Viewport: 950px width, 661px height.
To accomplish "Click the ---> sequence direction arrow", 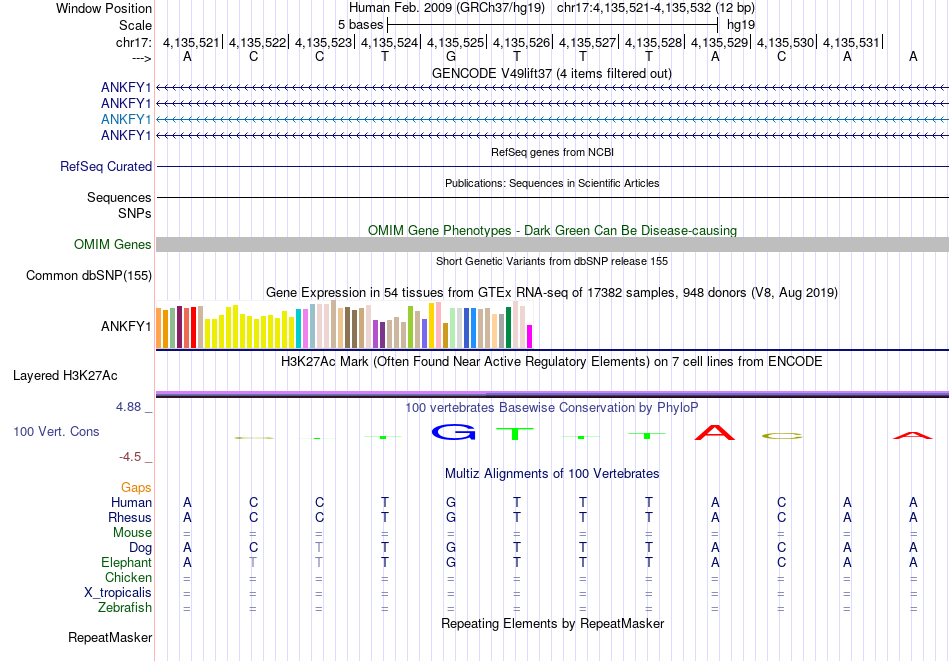I will (x=141, y=58).
